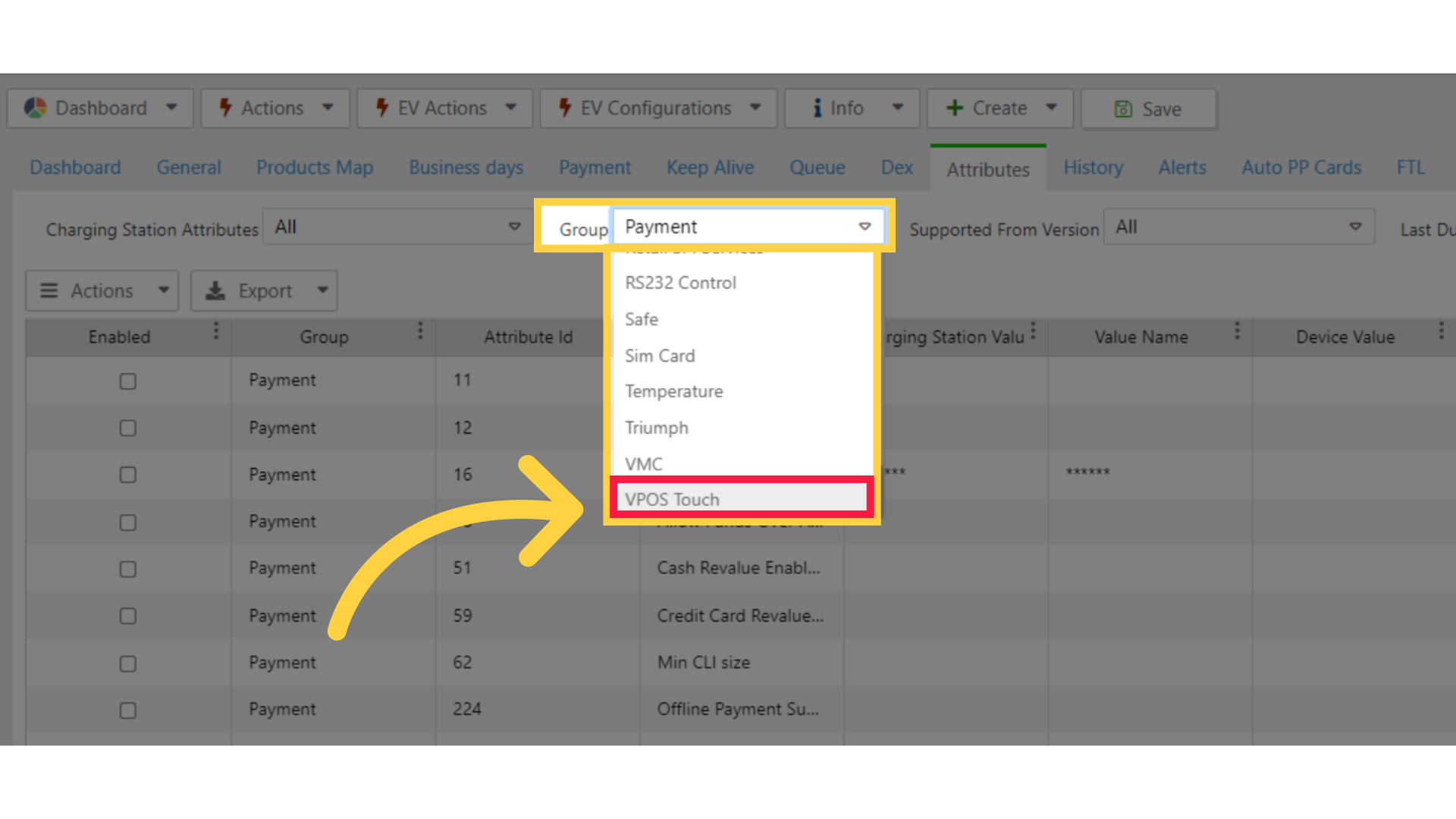1456x819 pixels.
Task: Switch to the Products Map tab
Action: (315, 168)
